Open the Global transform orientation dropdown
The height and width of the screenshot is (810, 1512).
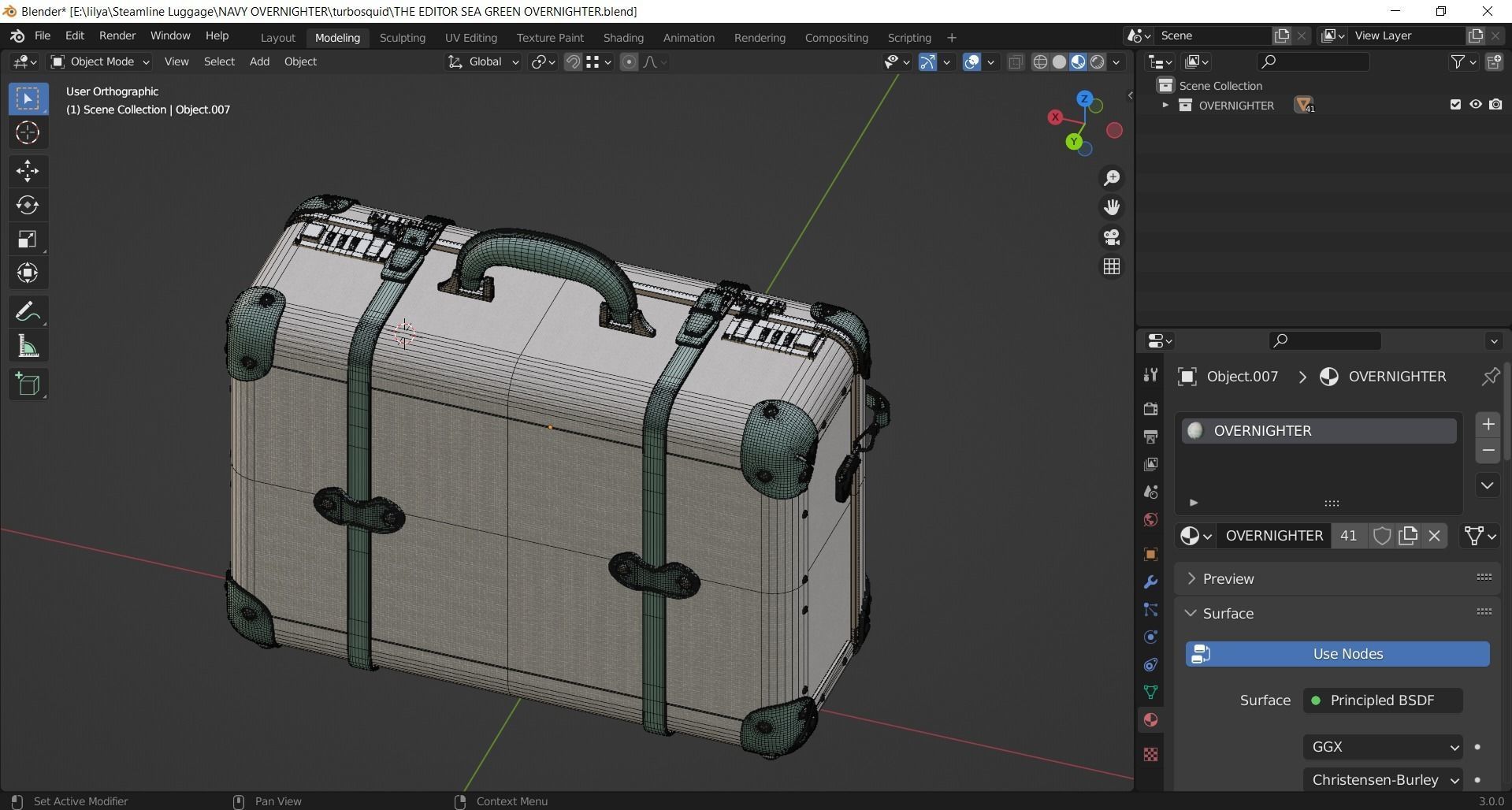coord(484,61)
